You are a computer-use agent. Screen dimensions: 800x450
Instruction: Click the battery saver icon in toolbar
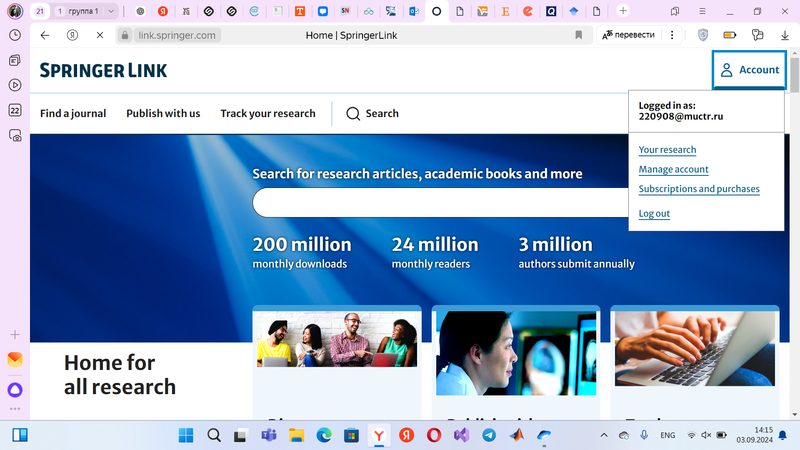(730, 35)
